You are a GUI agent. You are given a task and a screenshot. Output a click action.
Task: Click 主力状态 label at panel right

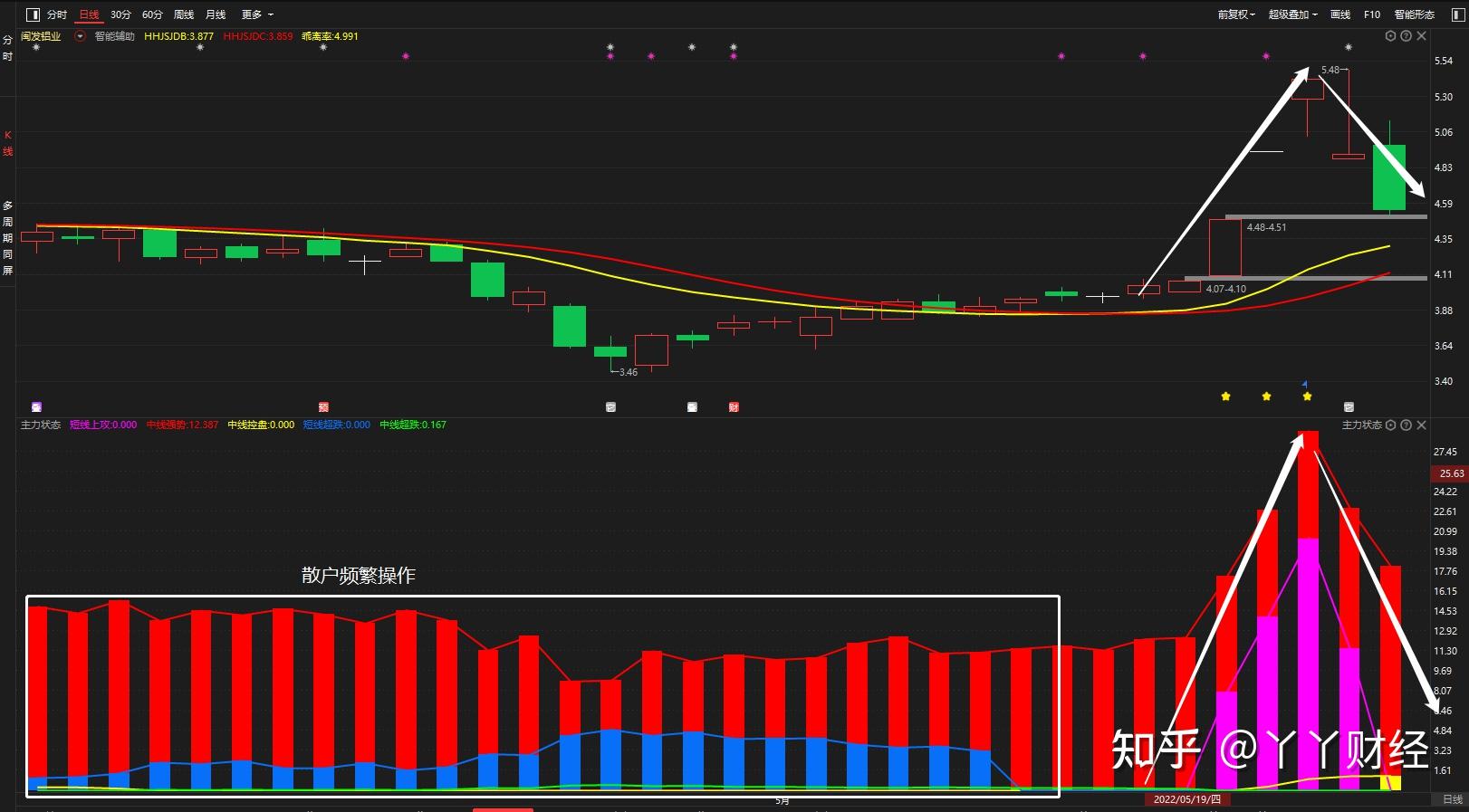(1361, 425)
